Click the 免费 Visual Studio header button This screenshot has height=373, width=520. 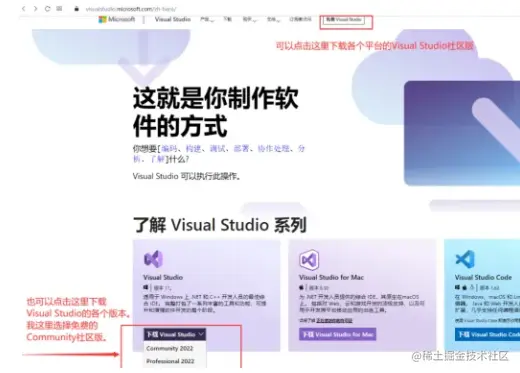[343, 20]
